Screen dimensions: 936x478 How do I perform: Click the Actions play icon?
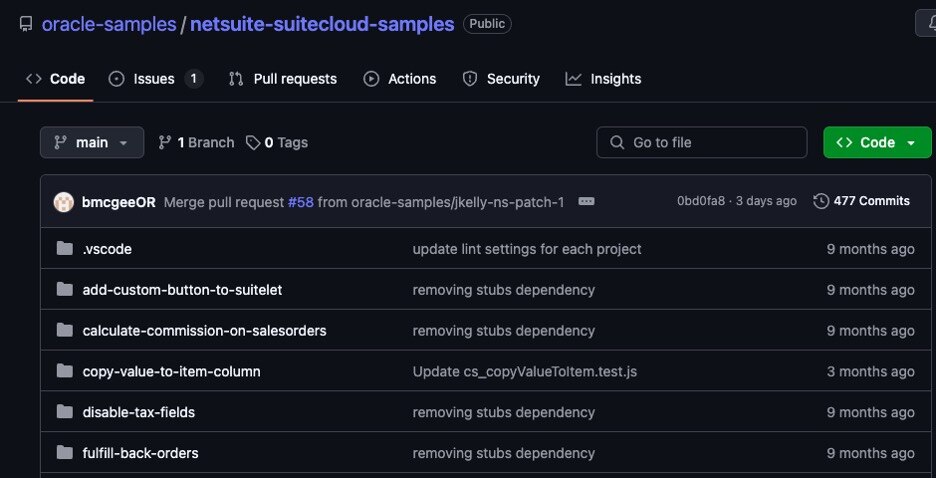(x=371, y=79)
